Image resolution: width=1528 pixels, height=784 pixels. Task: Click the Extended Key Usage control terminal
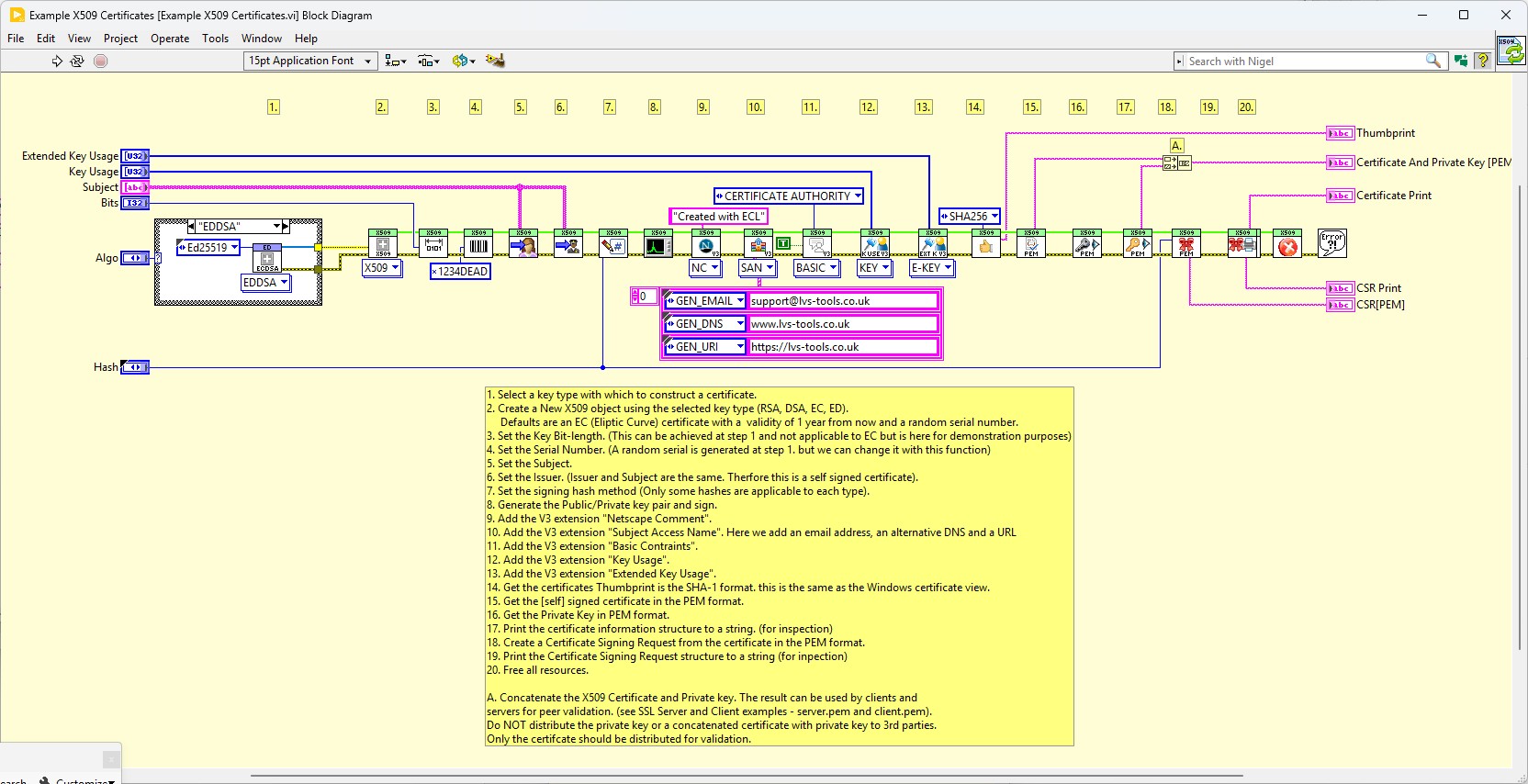pos(135,156)
